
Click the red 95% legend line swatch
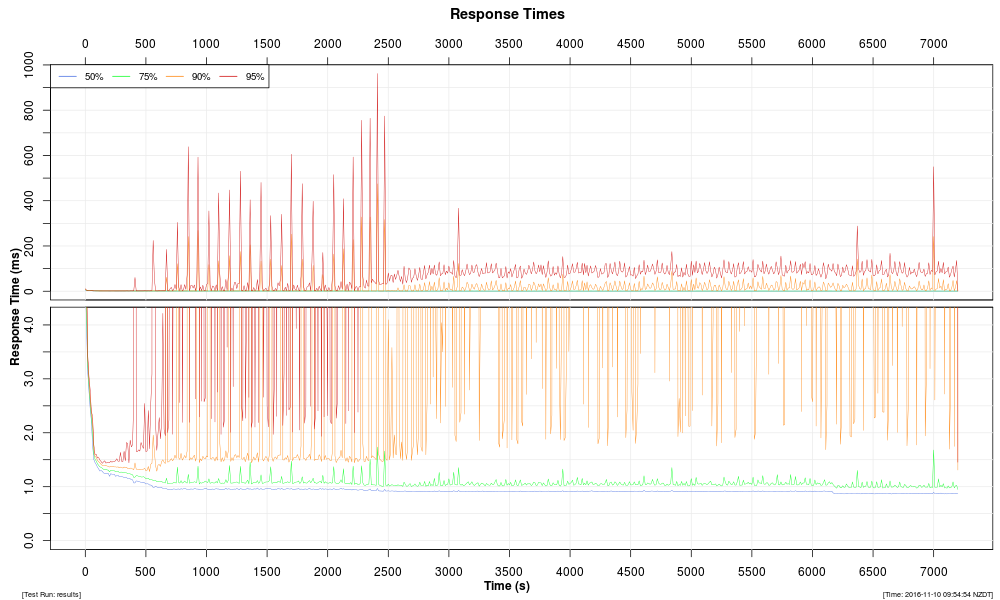229,77
